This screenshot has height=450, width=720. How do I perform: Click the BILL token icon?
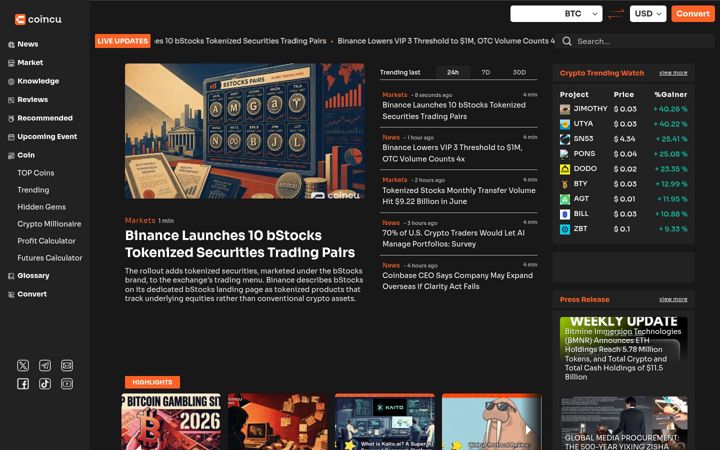pos(565,214)
